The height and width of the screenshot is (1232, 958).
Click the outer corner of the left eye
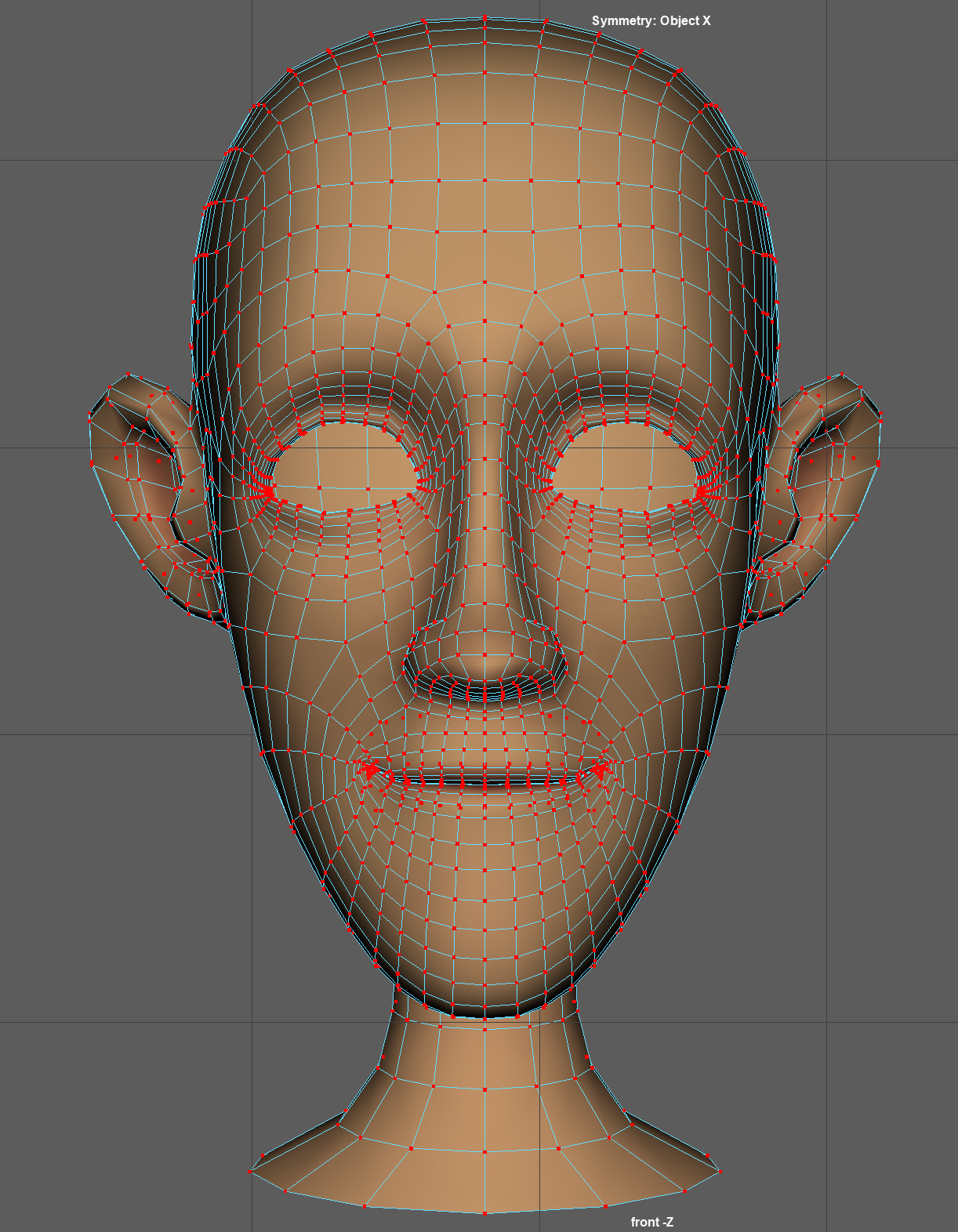[267, 491]
